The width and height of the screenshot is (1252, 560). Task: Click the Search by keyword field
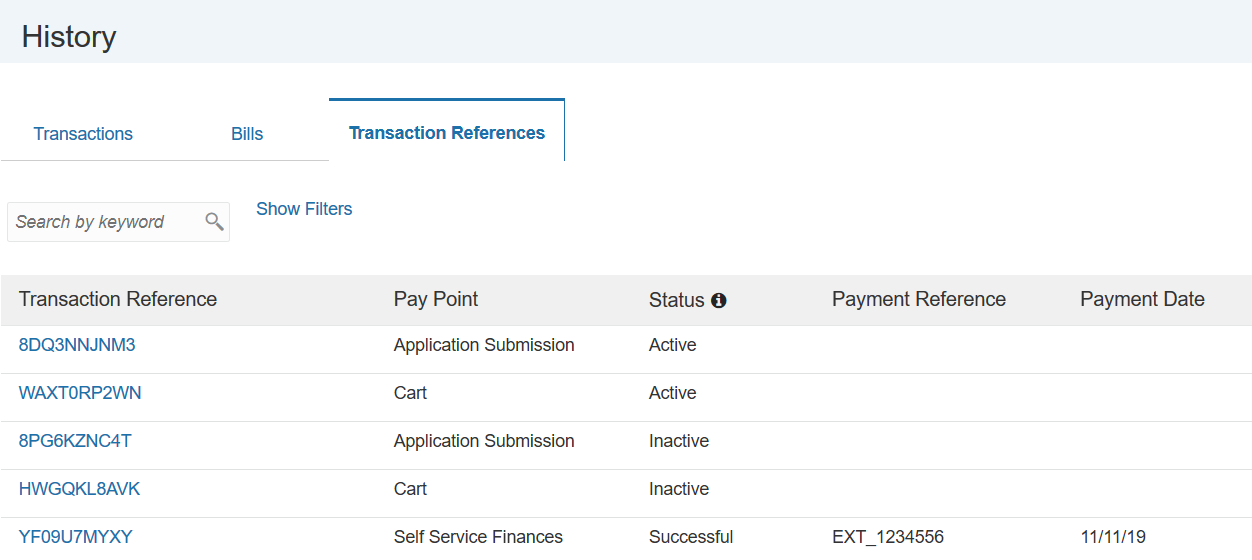(x=105, y=222)
